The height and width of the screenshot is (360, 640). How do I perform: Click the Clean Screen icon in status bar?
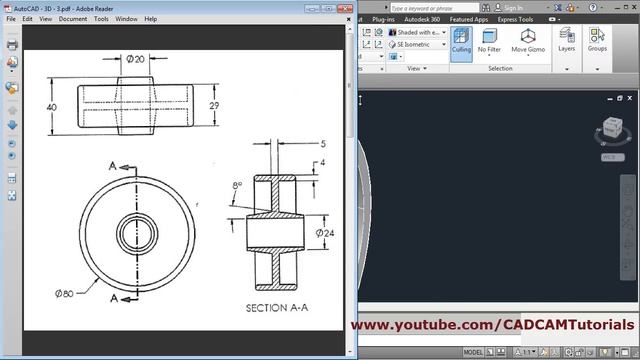click(x=625, y=352)
